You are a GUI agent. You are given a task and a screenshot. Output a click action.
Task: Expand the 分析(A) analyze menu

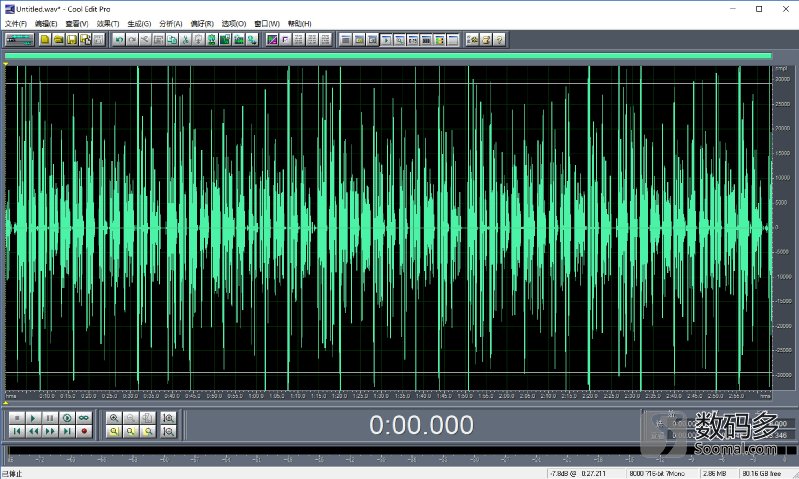pyautogui.click(x=171, y=23)
